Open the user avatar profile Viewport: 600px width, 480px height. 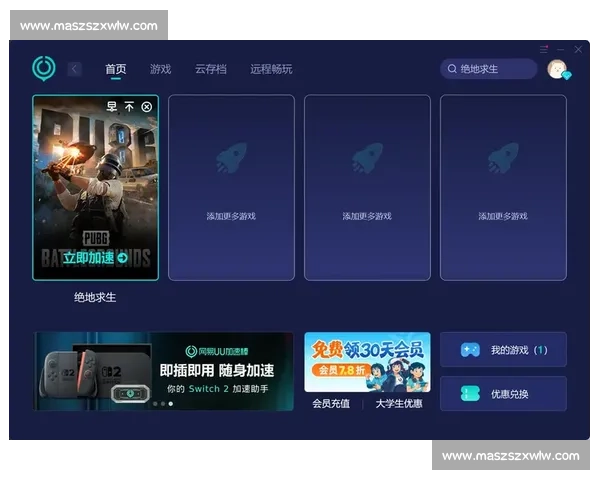tap(557, 69)
